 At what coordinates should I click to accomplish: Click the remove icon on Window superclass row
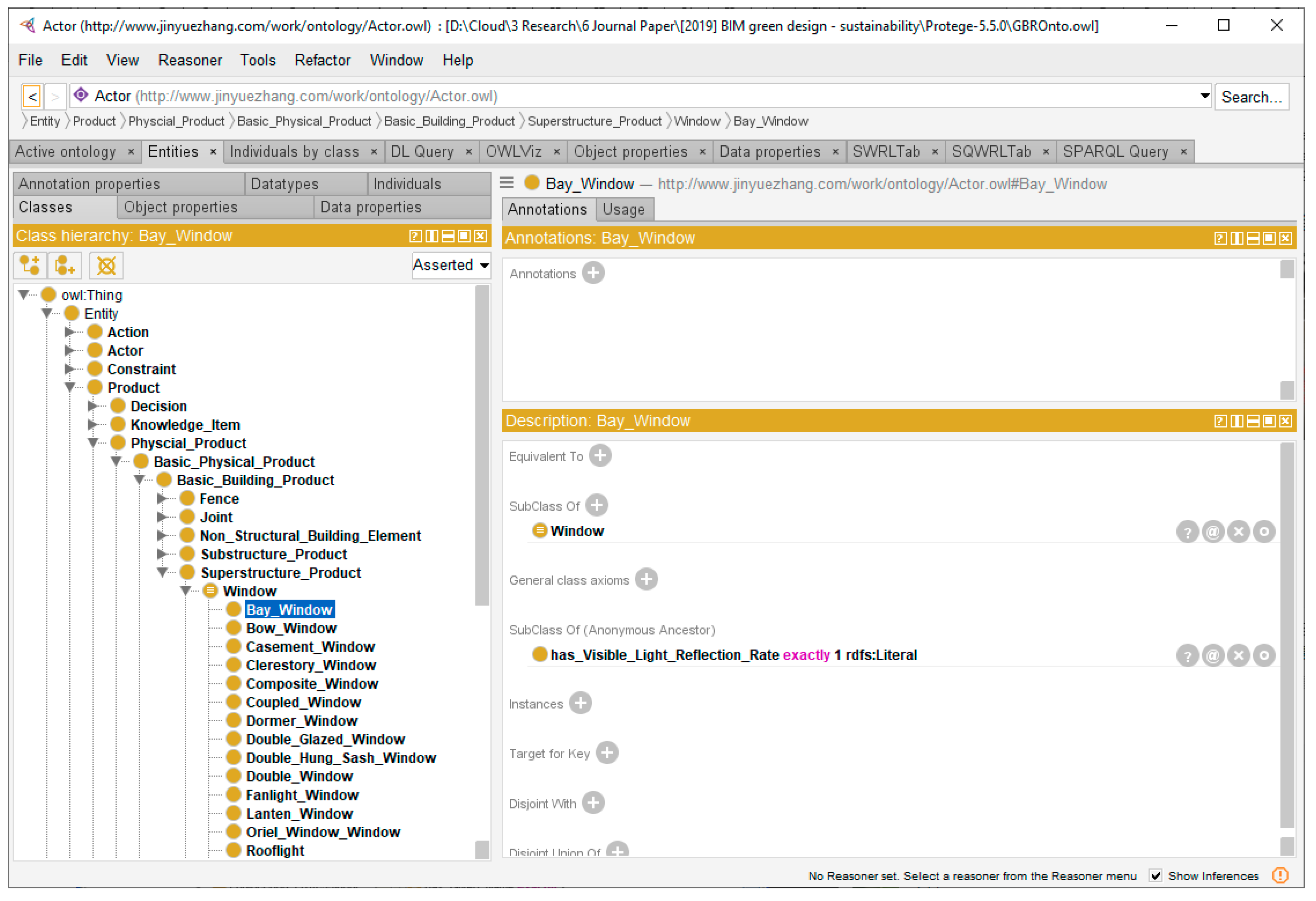point(1239,532)
